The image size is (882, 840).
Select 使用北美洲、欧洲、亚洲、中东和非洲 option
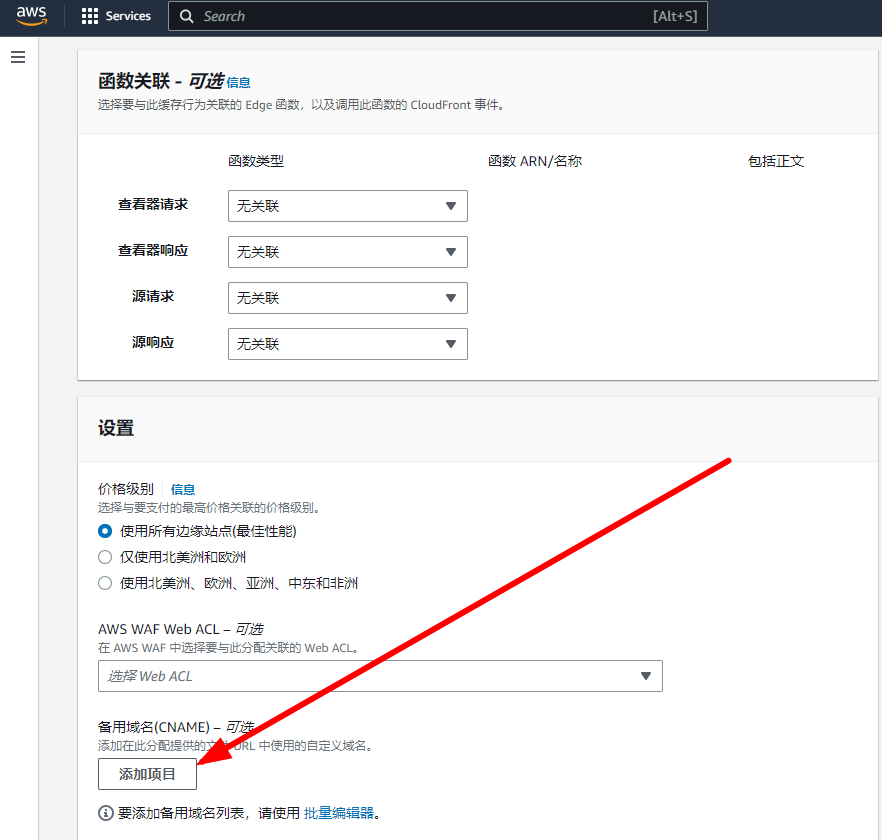pyautogui.click(x=104, y=582)
